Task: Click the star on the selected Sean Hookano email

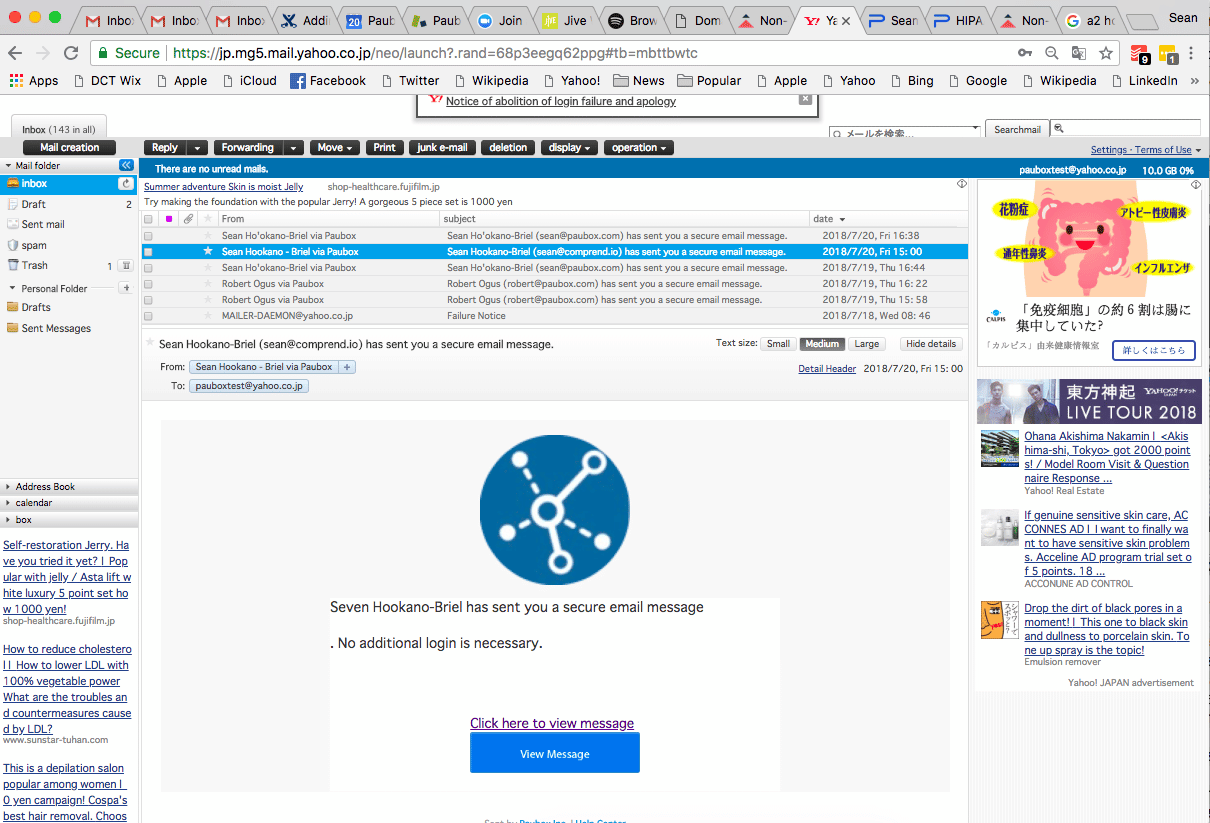Action: [x=208, y=252]
